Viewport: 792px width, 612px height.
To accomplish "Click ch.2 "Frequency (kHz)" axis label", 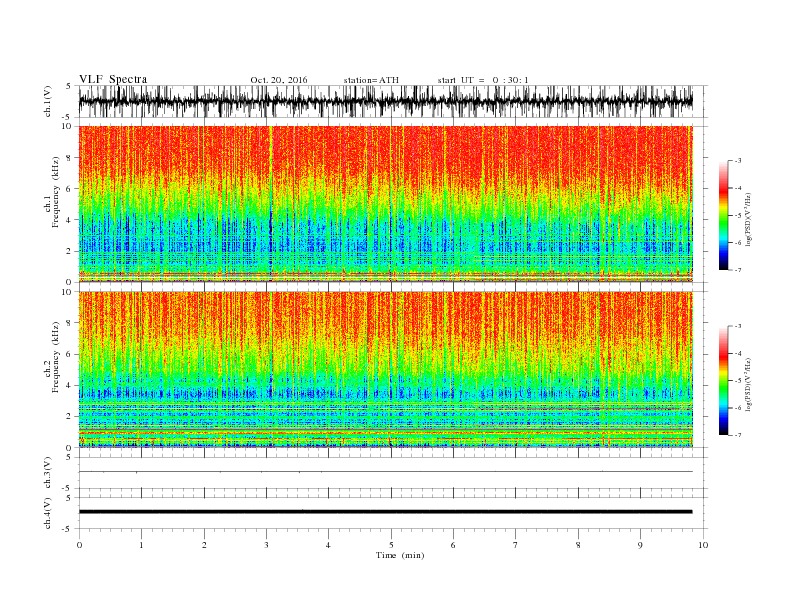I will pyautogui.click(x=55, y=356).
